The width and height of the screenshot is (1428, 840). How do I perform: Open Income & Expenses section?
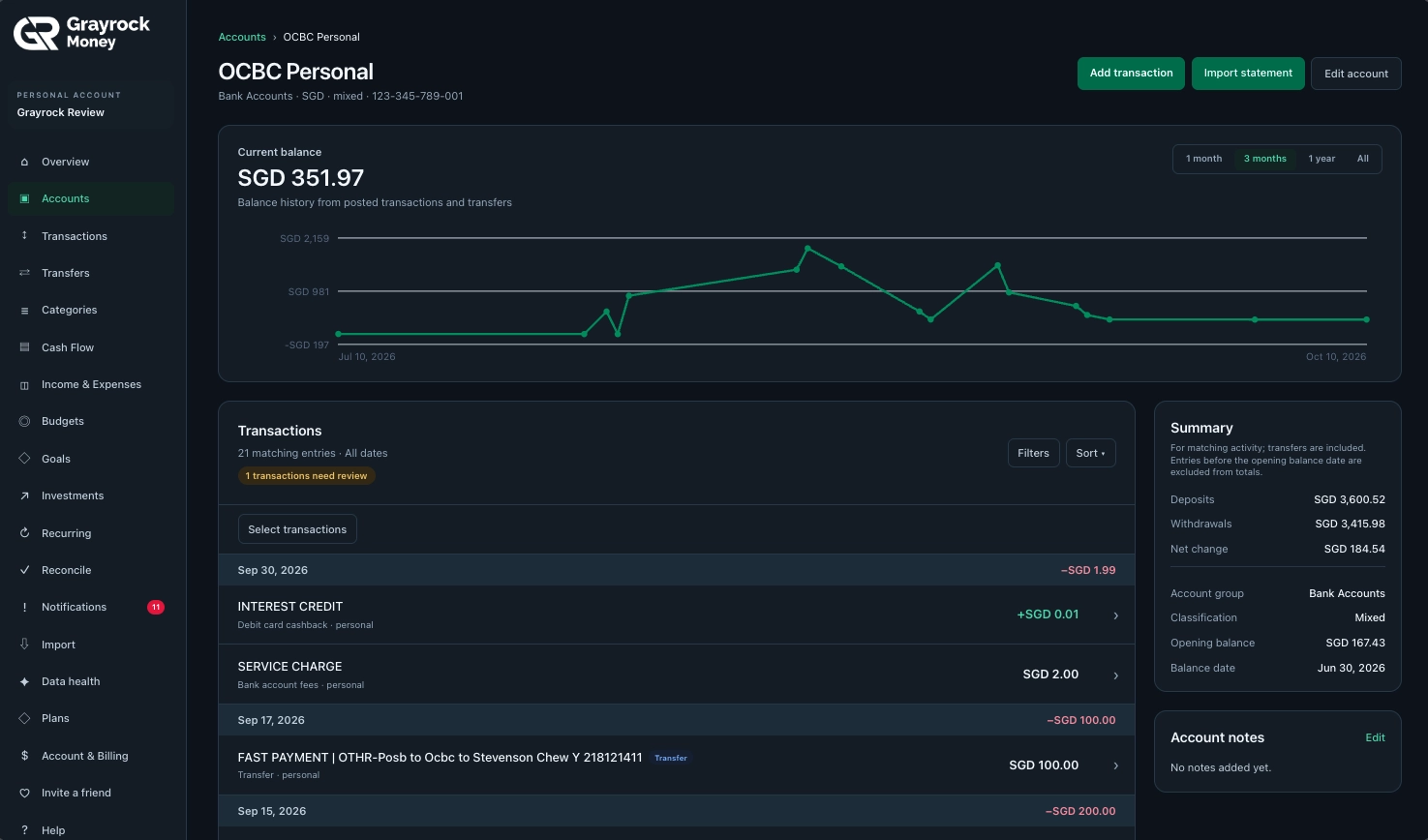click(91, 384)
